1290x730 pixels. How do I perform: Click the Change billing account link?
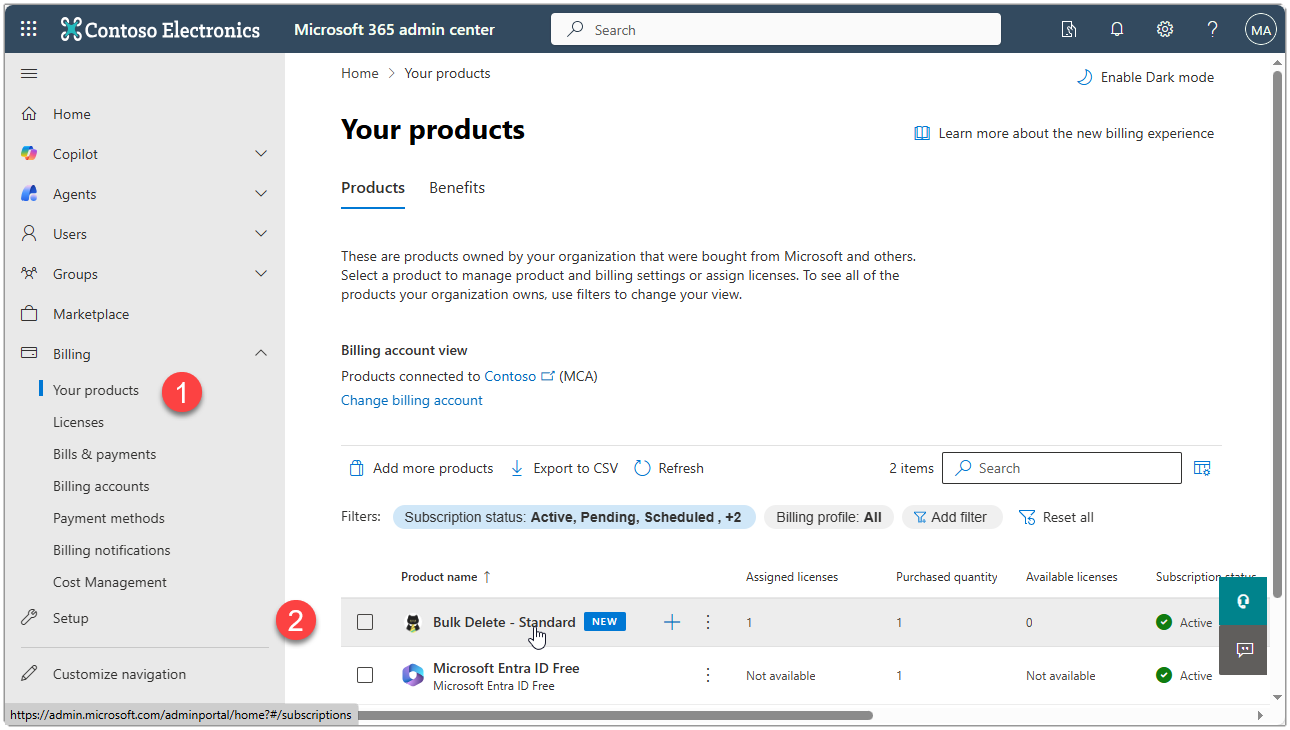point(411,399)
